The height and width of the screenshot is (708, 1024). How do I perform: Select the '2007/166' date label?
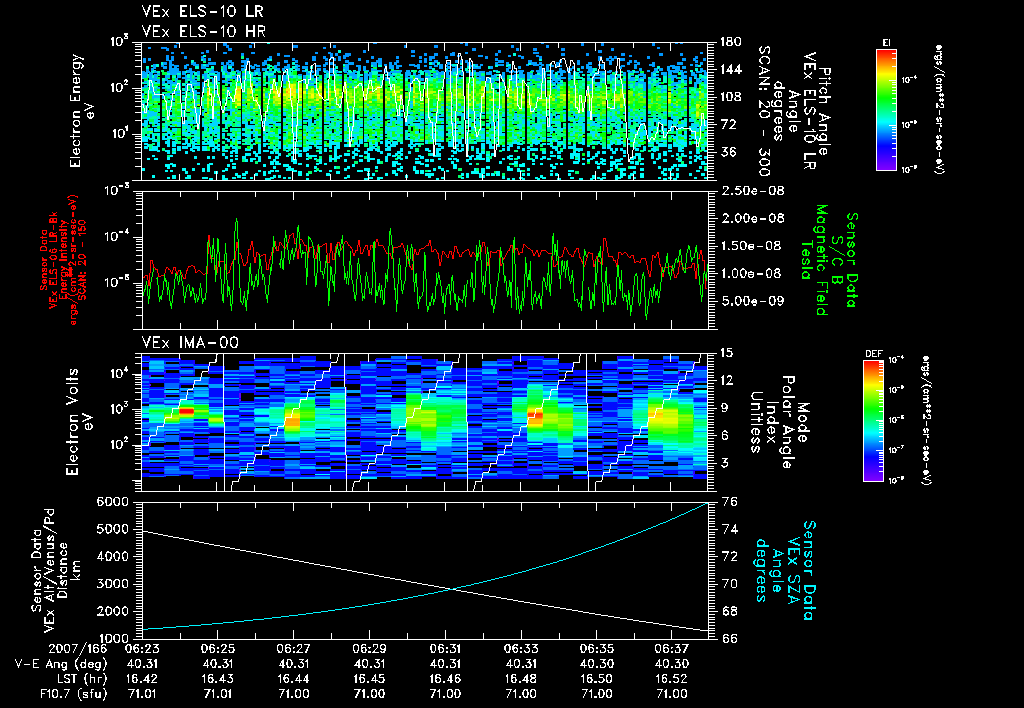click(x=77, y=649)
